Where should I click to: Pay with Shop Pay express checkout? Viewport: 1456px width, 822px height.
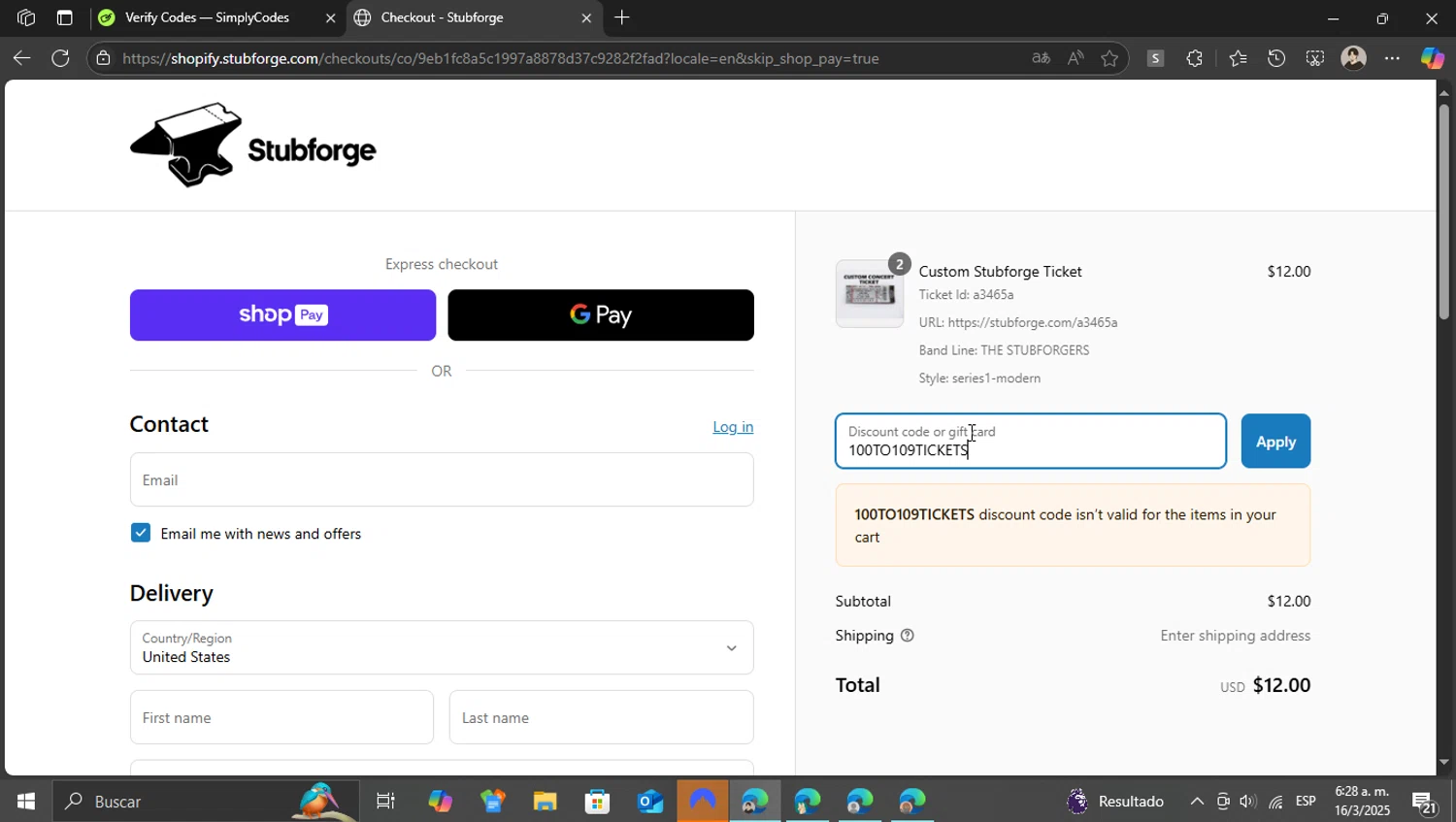282,314
